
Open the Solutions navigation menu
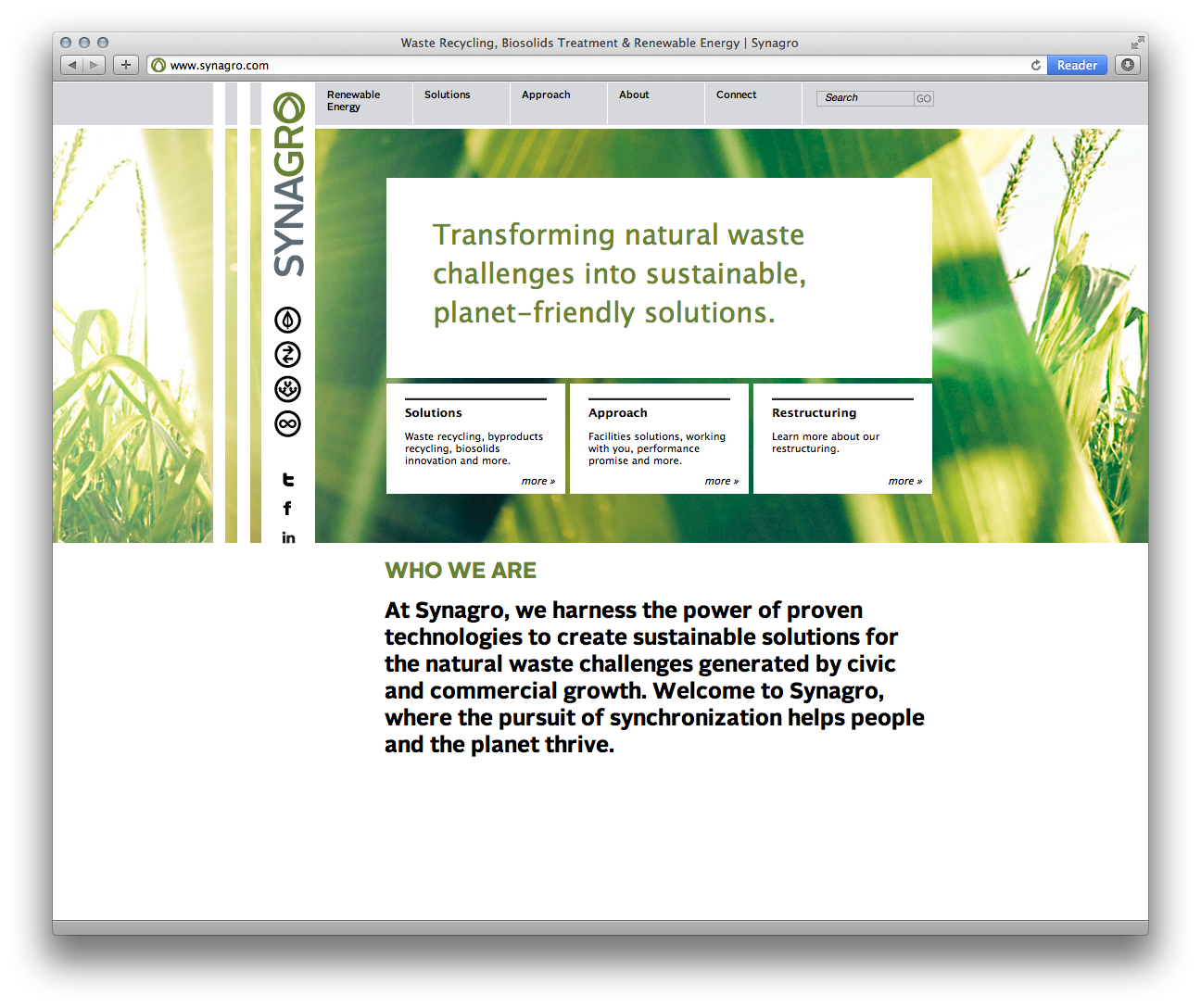pos(447,95)
